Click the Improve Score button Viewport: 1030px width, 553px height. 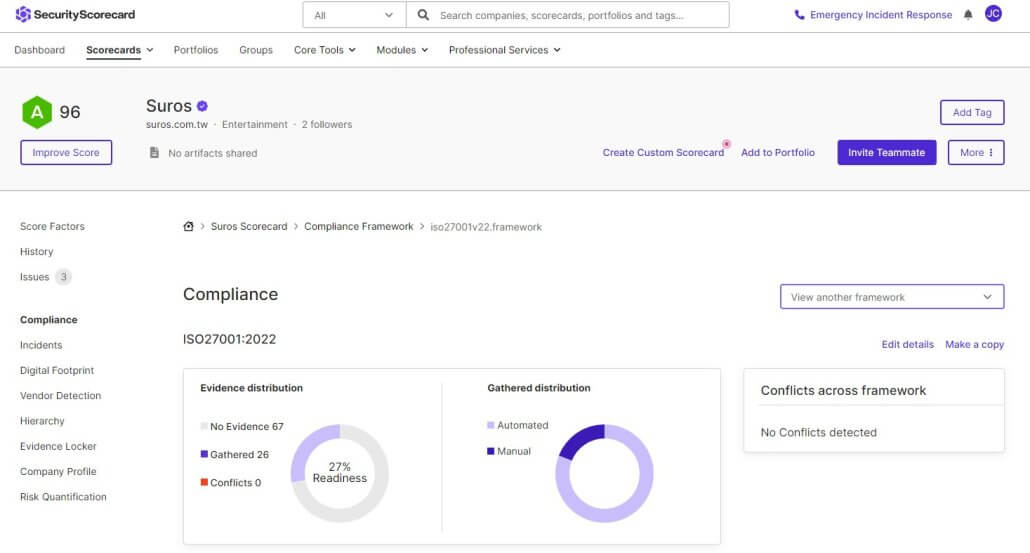pos(66,152)
